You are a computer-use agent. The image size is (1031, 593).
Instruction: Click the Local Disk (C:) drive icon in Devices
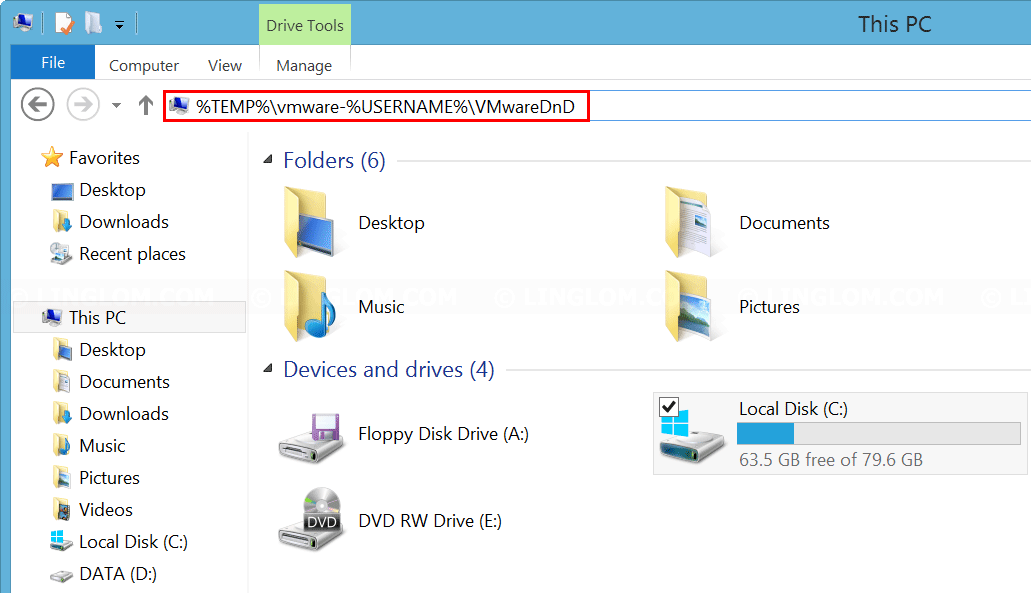click(692, 439)
